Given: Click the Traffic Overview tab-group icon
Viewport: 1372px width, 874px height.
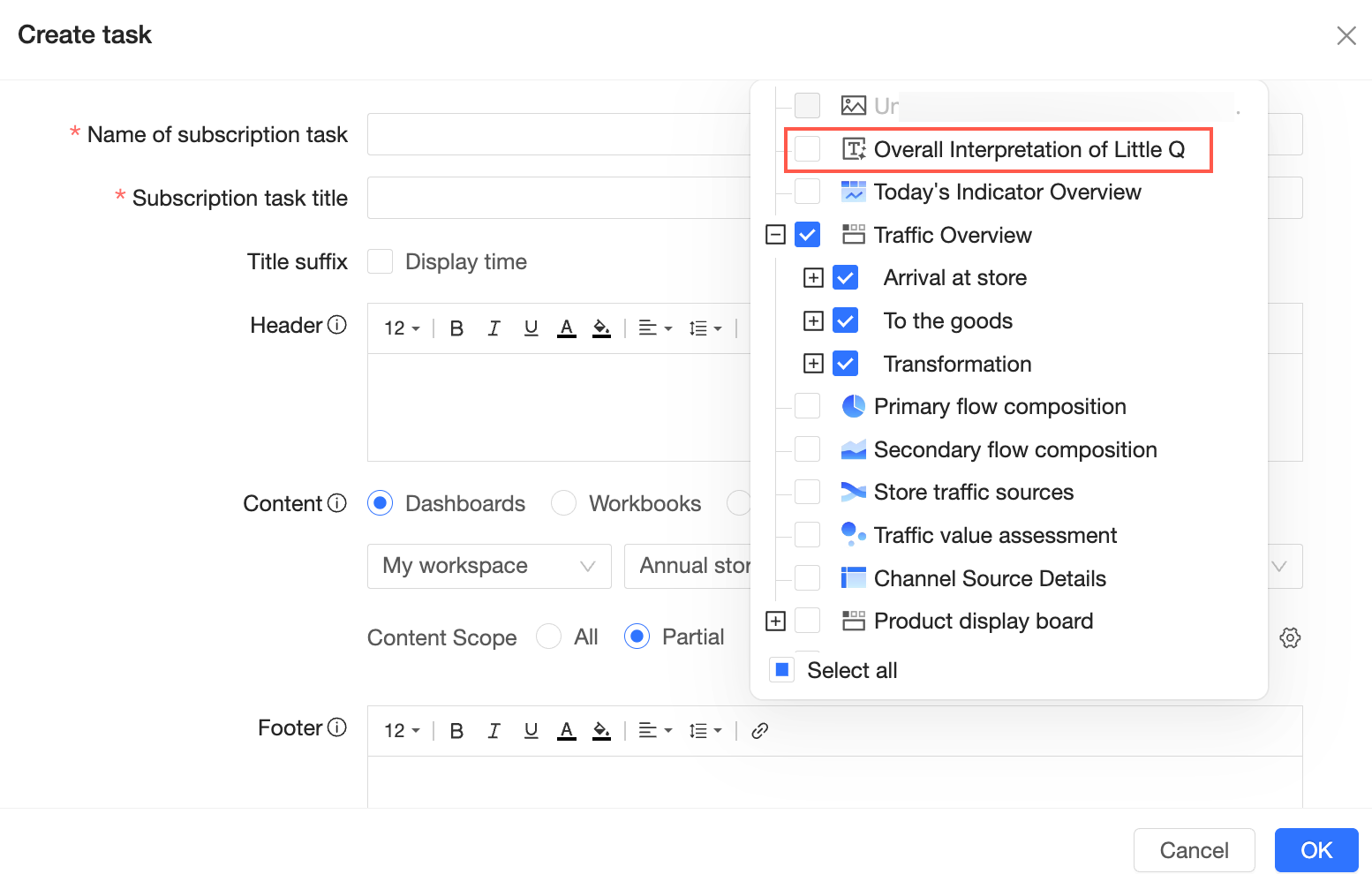Looking at the screenshot, I should click(854, 235).
